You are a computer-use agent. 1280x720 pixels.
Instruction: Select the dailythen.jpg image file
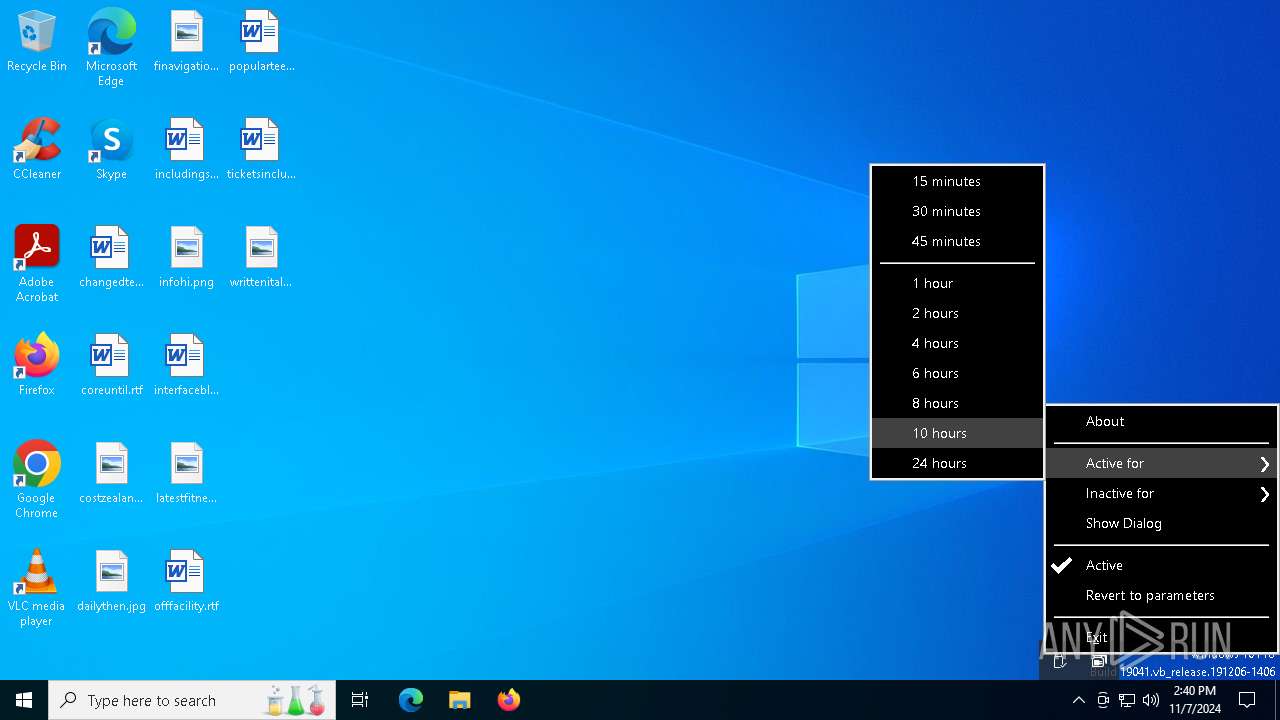coord(111,582)
